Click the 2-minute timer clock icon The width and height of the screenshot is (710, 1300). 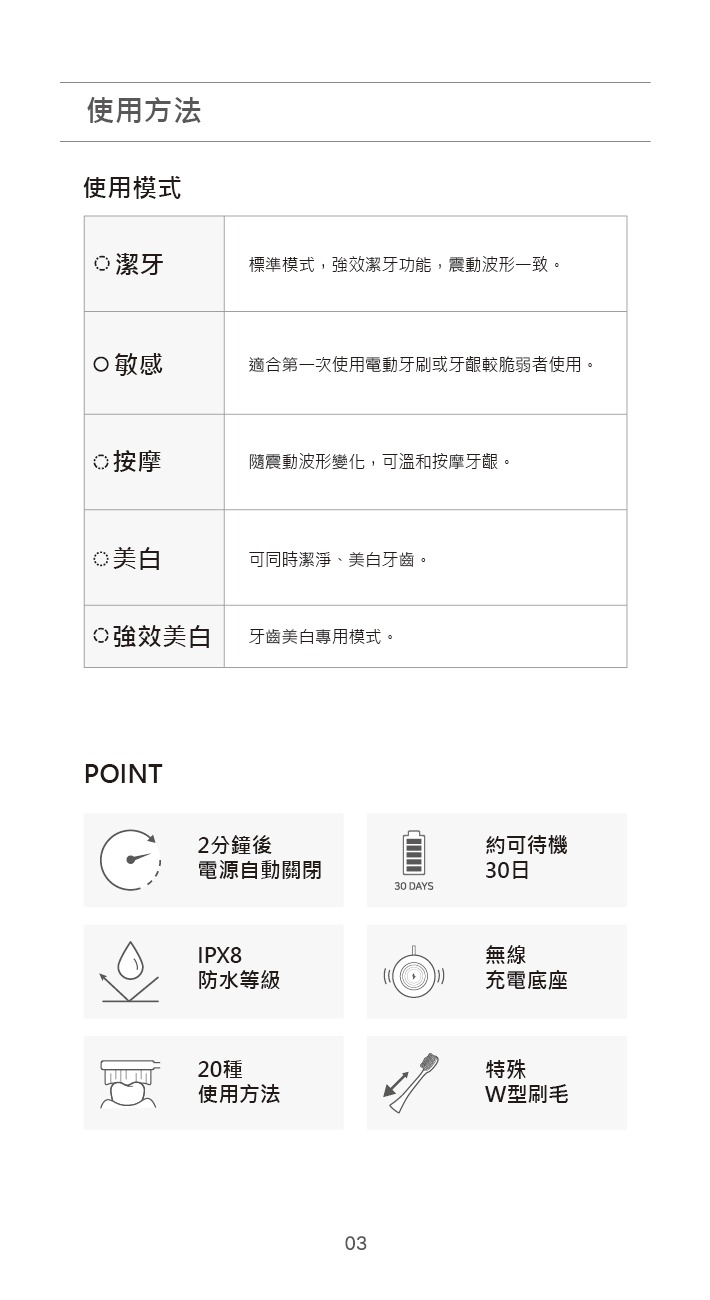click(130, 859)
